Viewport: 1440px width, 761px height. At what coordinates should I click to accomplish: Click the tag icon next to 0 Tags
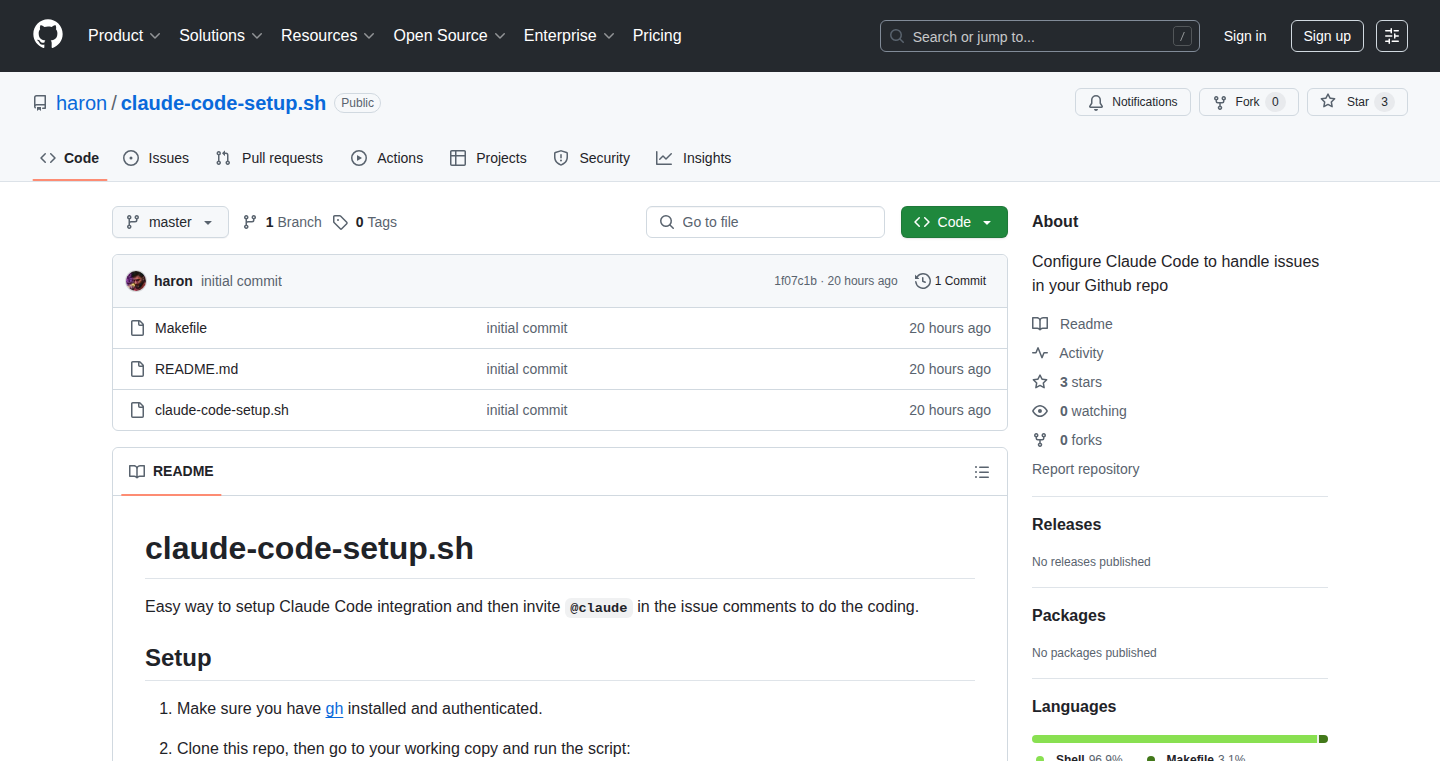[341, 222]
